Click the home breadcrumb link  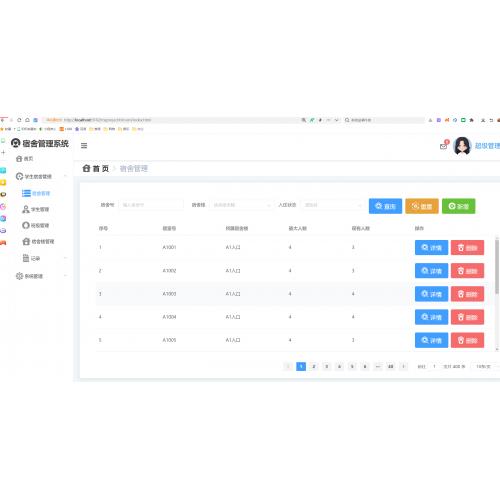(x=96, y=169)
